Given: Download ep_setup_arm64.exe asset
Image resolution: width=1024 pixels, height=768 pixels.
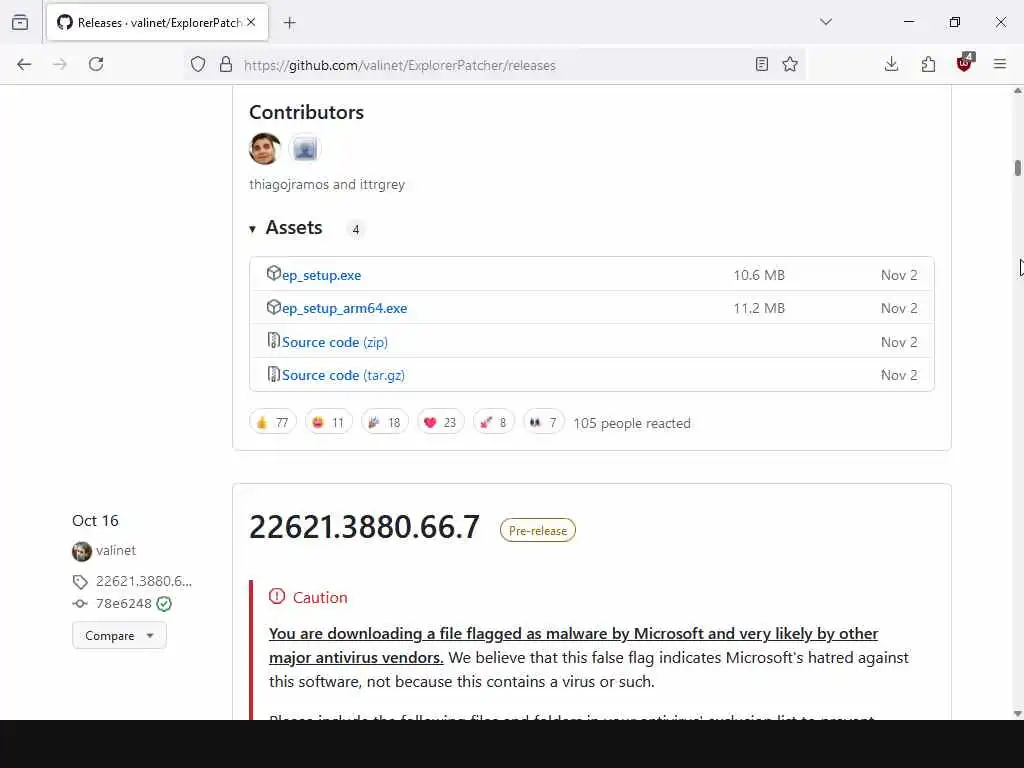Looking at the screenshot, I should click(x=345, y=308).
